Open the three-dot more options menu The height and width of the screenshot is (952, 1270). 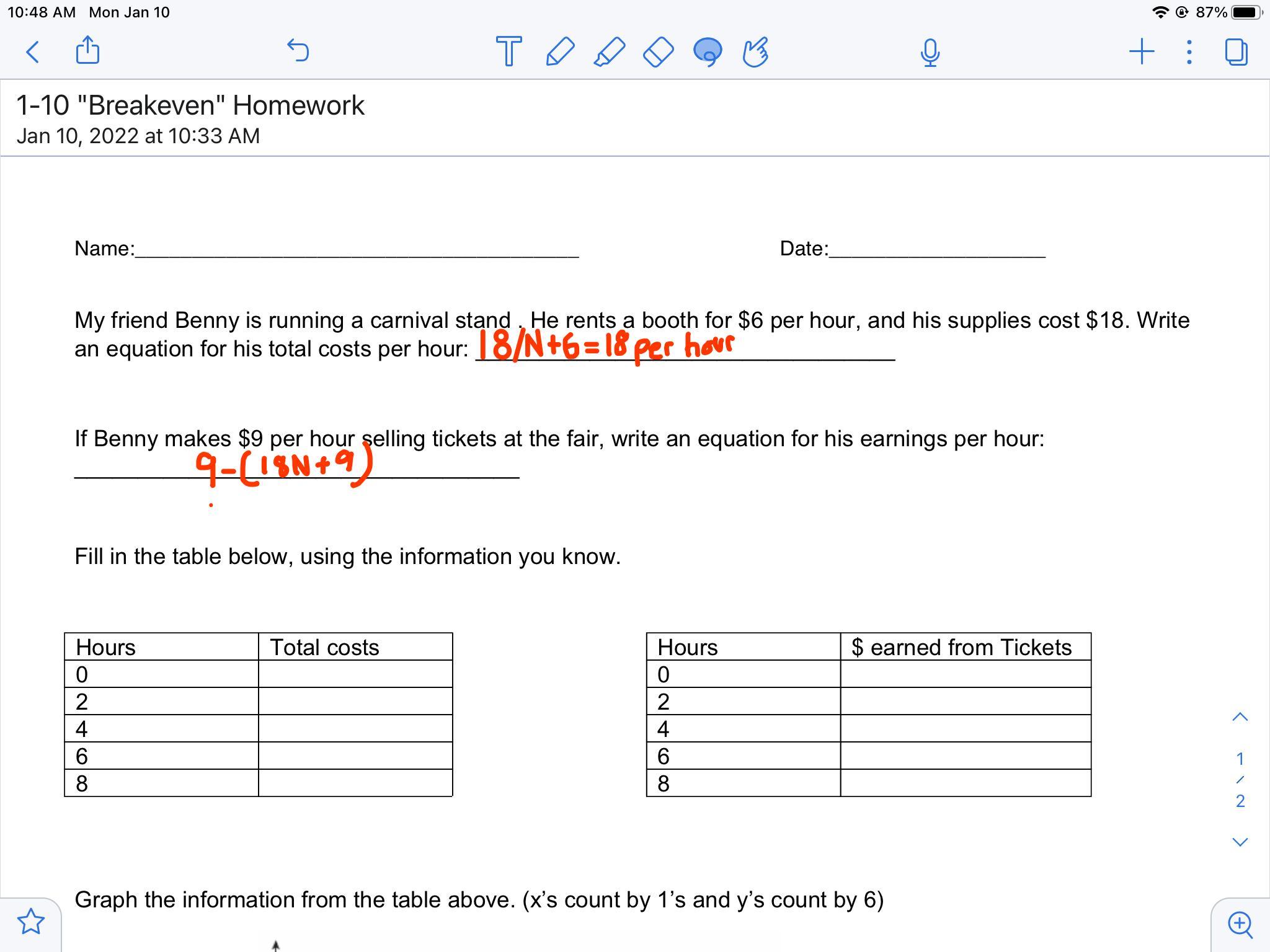tap(1189, 52)
